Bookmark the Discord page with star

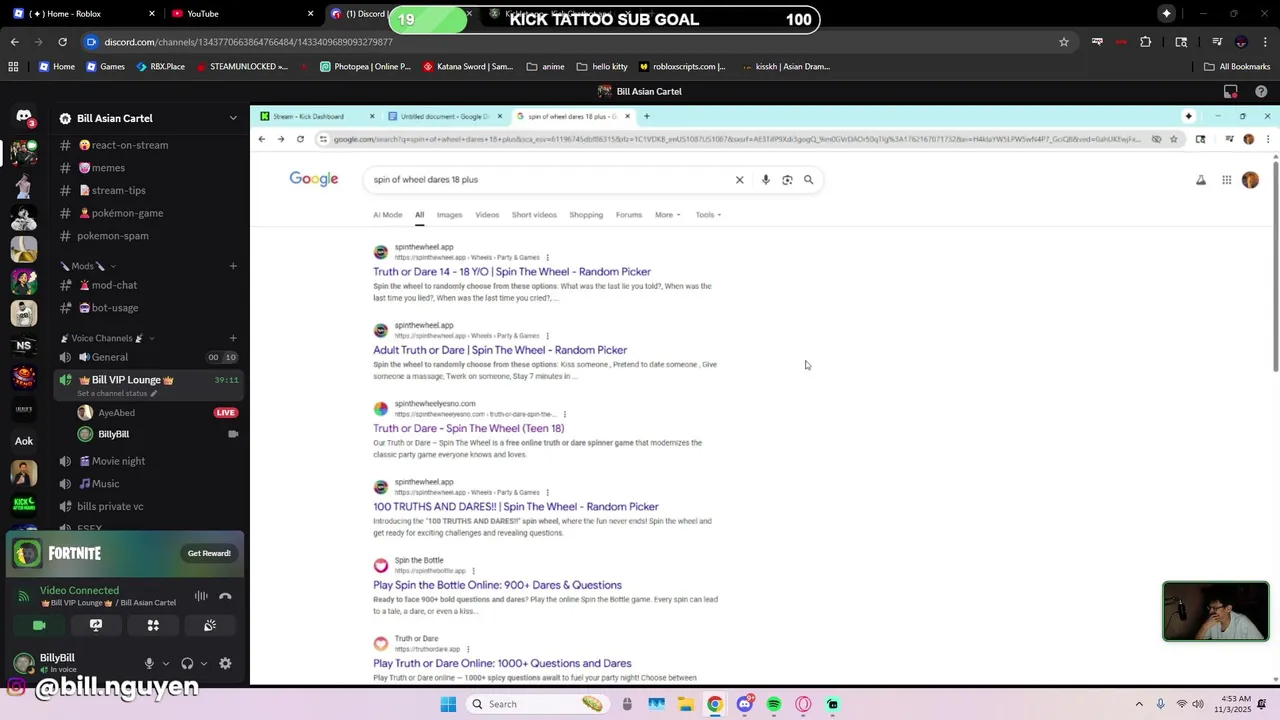1064,42
